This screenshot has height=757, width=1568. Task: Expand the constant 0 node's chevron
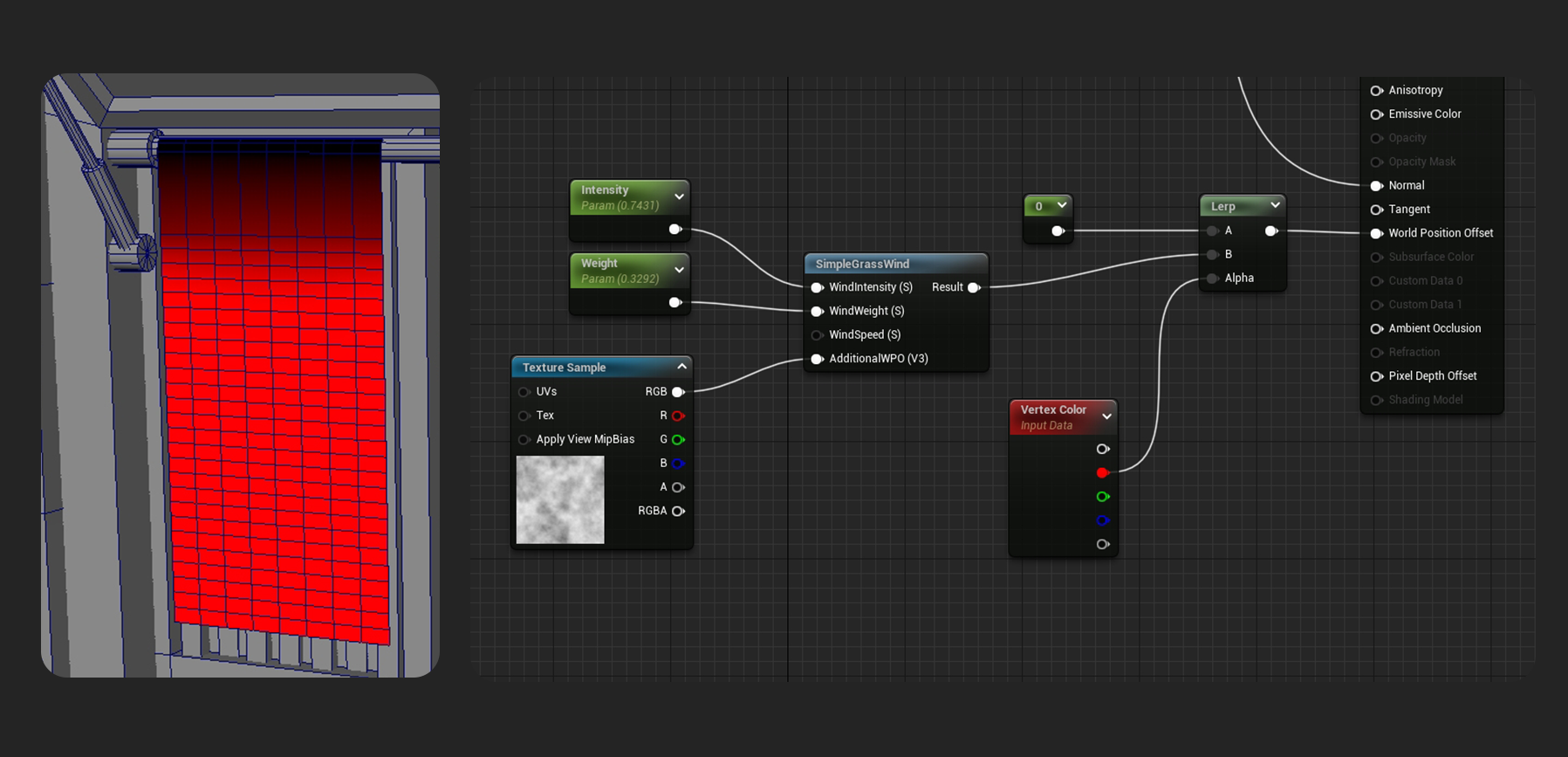pos(1062,206)
